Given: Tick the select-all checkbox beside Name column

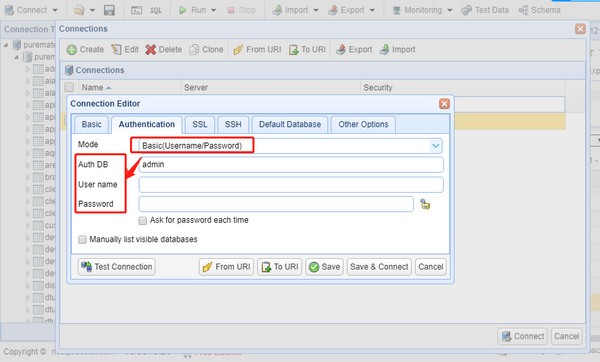Looking at the screenshot, I should click(69, 87).
